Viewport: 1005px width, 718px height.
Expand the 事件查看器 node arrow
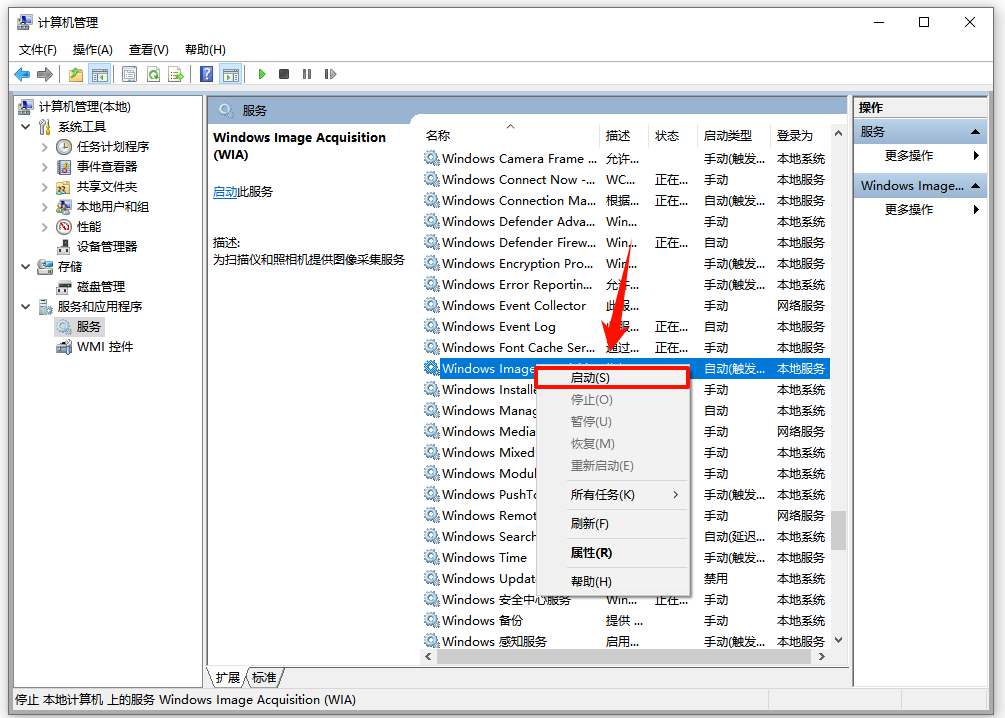[44, 167]
